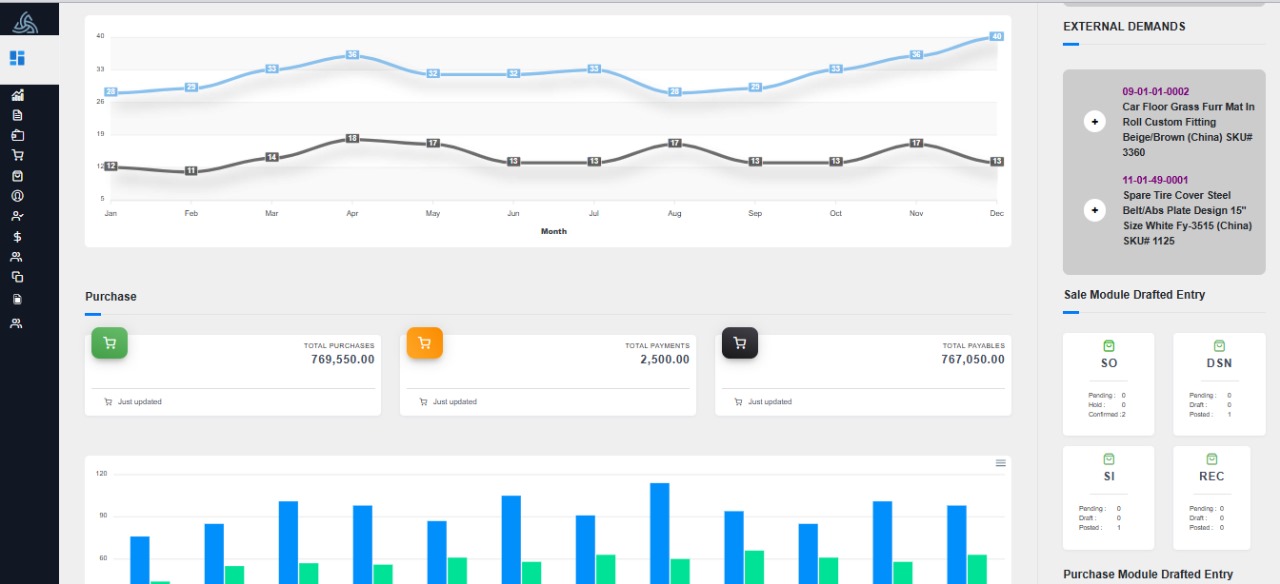Viewport: 1280px width, 584px height.
Task: Expand the Spare Tire Cover demand plus button
Action: [x=1095, y=210]
